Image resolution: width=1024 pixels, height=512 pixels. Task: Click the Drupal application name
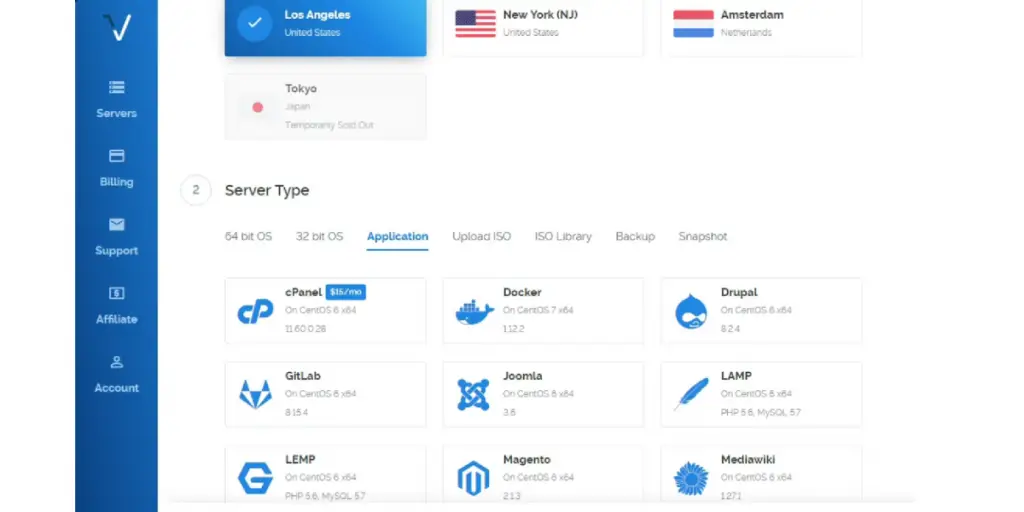pos(739,292)
